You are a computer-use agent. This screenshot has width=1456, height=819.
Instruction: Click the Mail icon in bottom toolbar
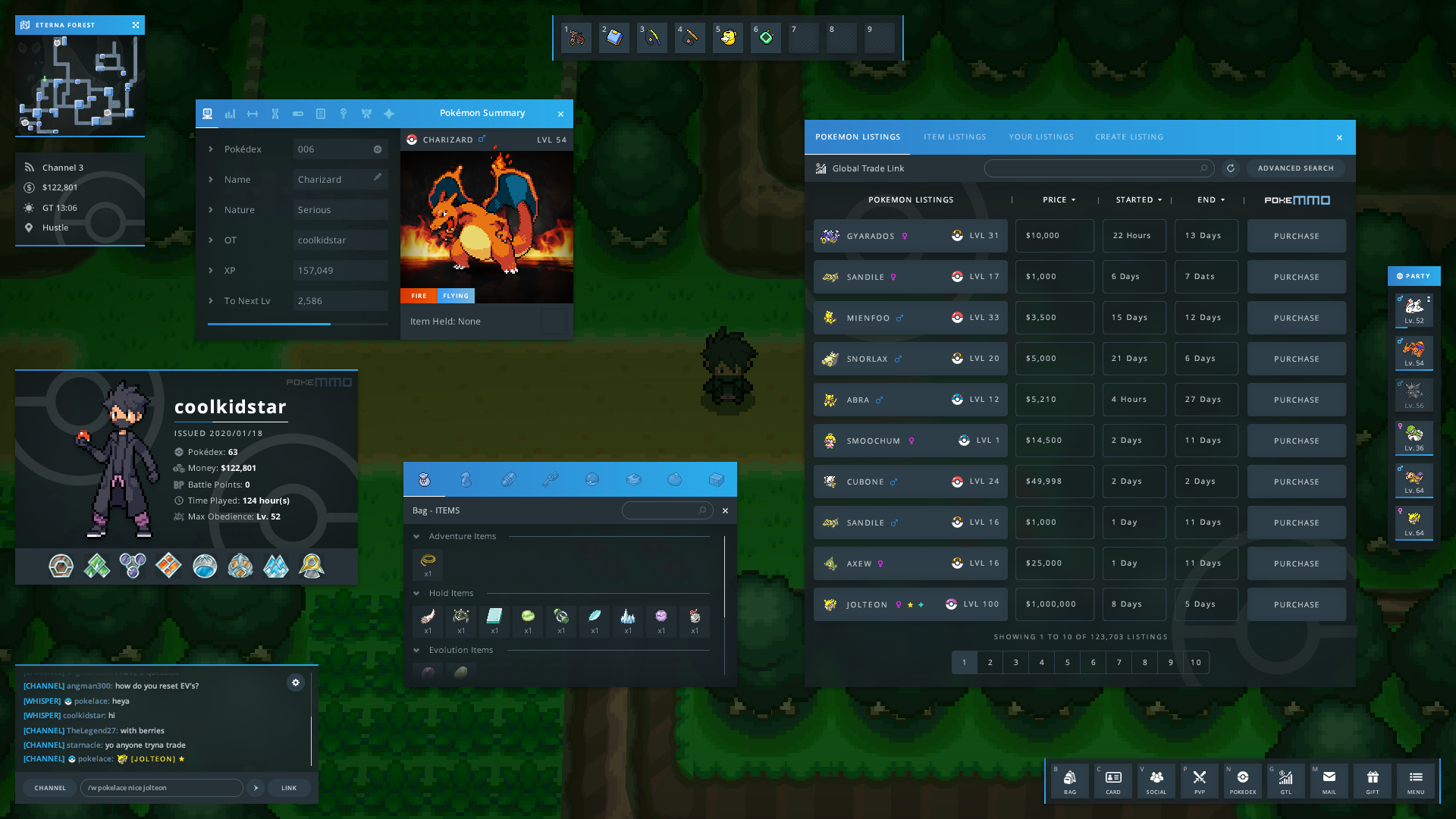1328,780
